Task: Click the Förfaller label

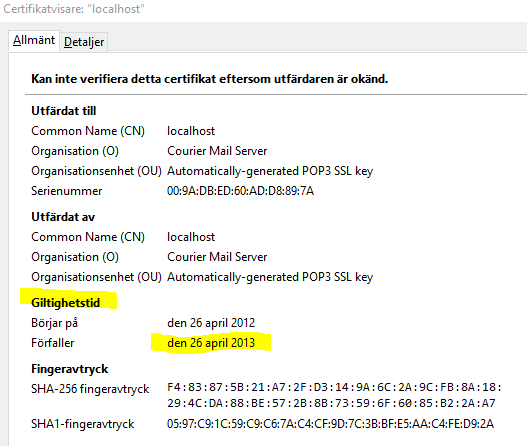Action: pos(52,343)
